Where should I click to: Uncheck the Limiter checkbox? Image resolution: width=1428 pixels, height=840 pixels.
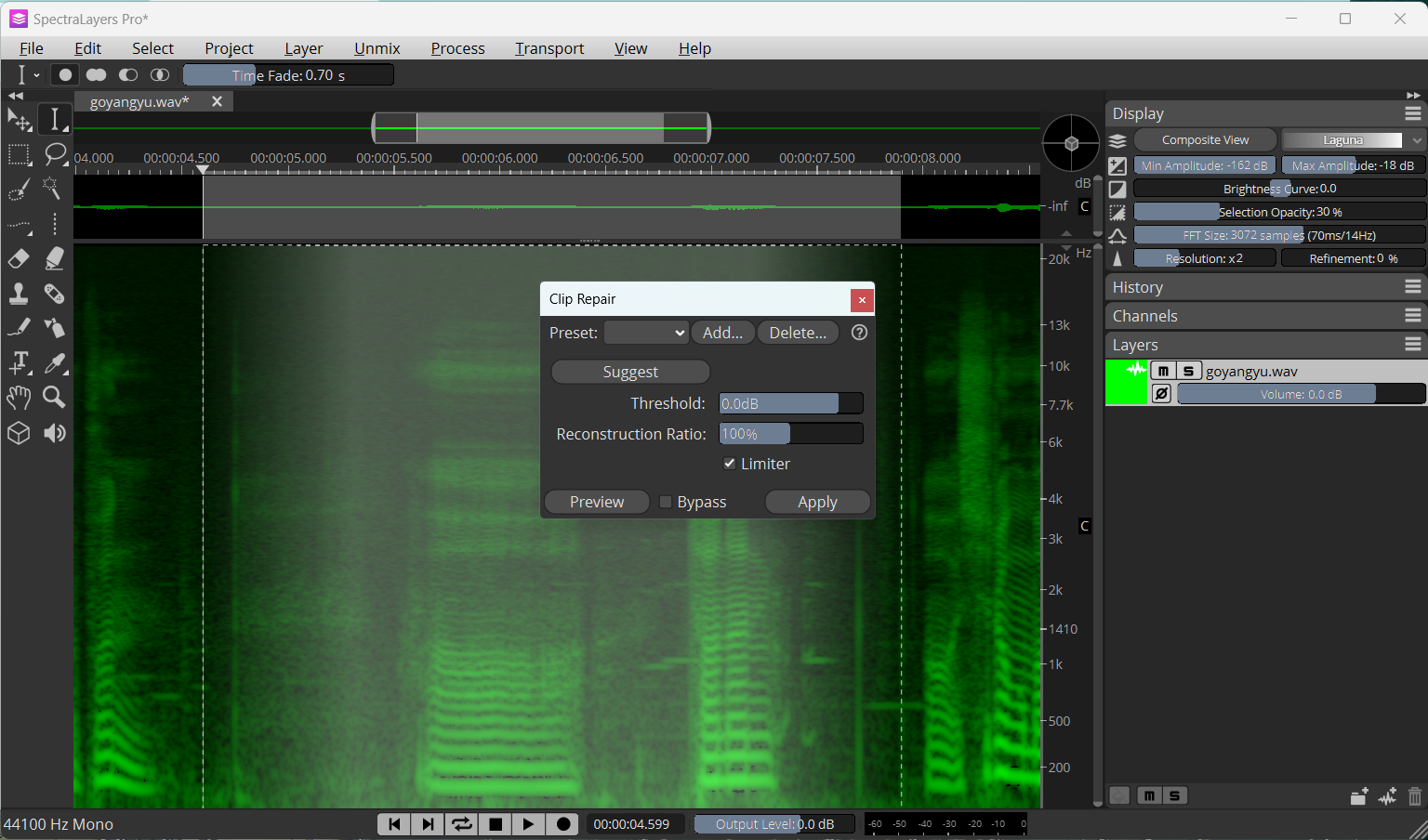tap(730, 464)
